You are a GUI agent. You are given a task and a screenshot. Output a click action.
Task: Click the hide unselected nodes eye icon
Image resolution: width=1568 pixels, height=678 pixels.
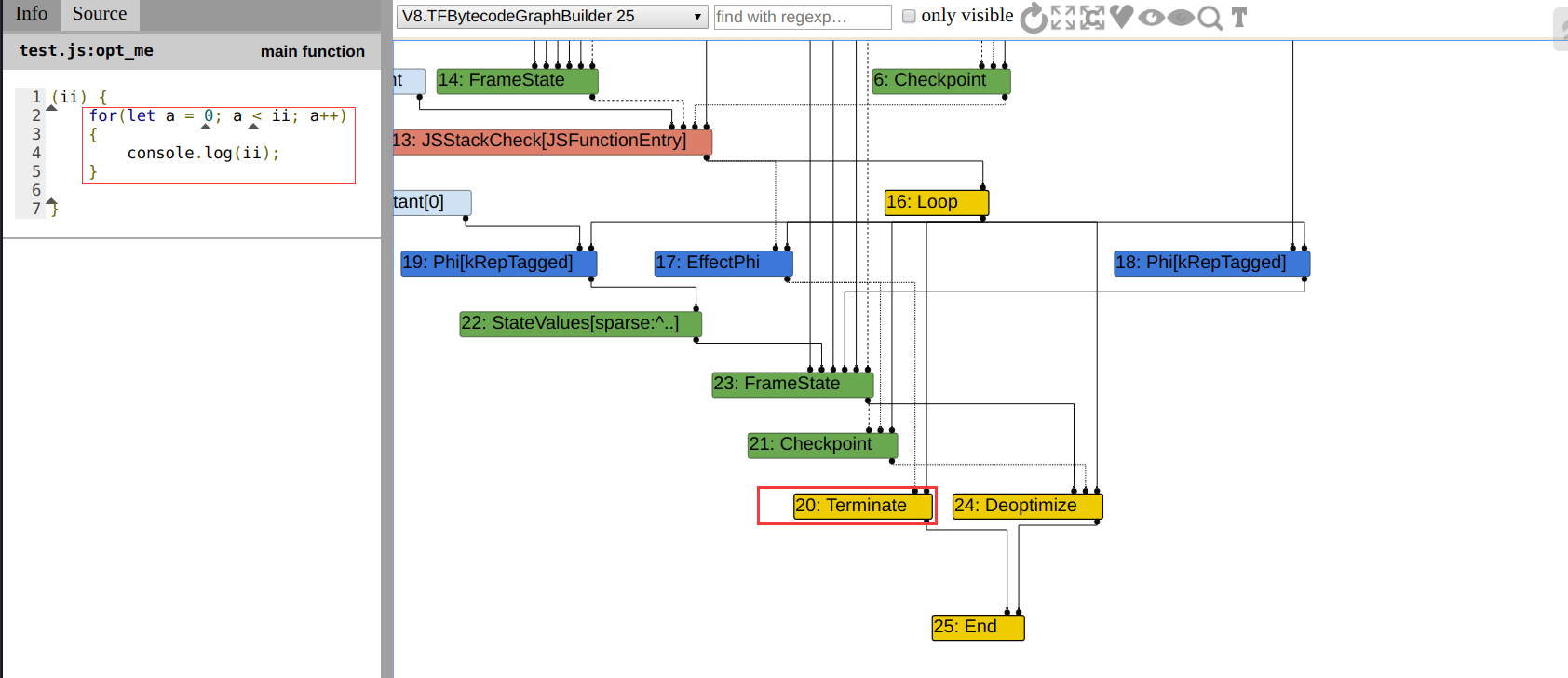coord(1151,18)
